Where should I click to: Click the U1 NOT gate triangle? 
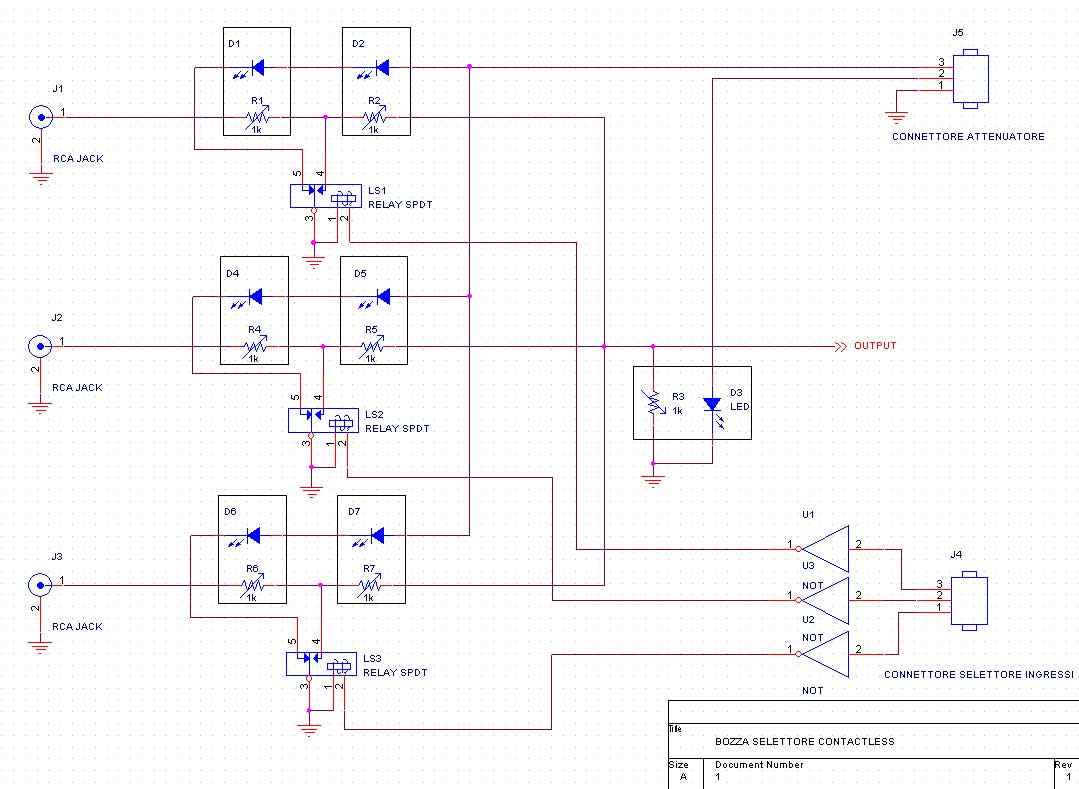pos(824,549)
